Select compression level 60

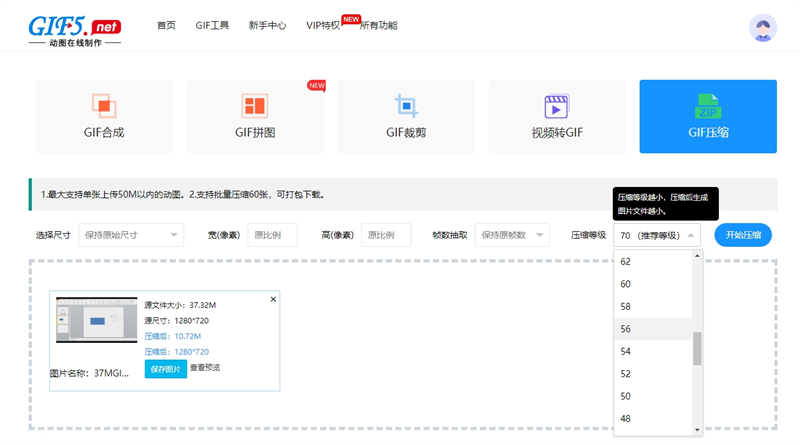point(653,284)
